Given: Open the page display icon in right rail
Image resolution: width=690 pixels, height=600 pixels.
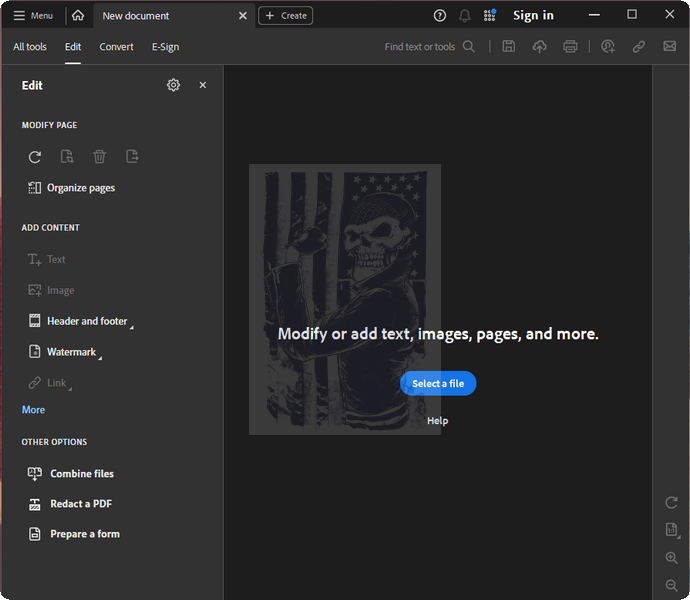Looking at the screenshot, I should pos(672,530).
